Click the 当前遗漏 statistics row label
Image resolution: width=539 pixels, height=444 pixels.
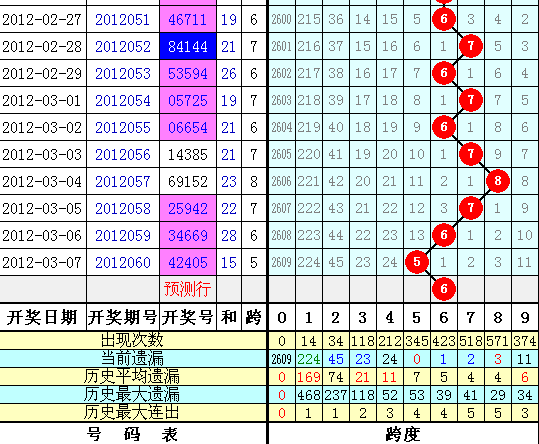[132, 358]
